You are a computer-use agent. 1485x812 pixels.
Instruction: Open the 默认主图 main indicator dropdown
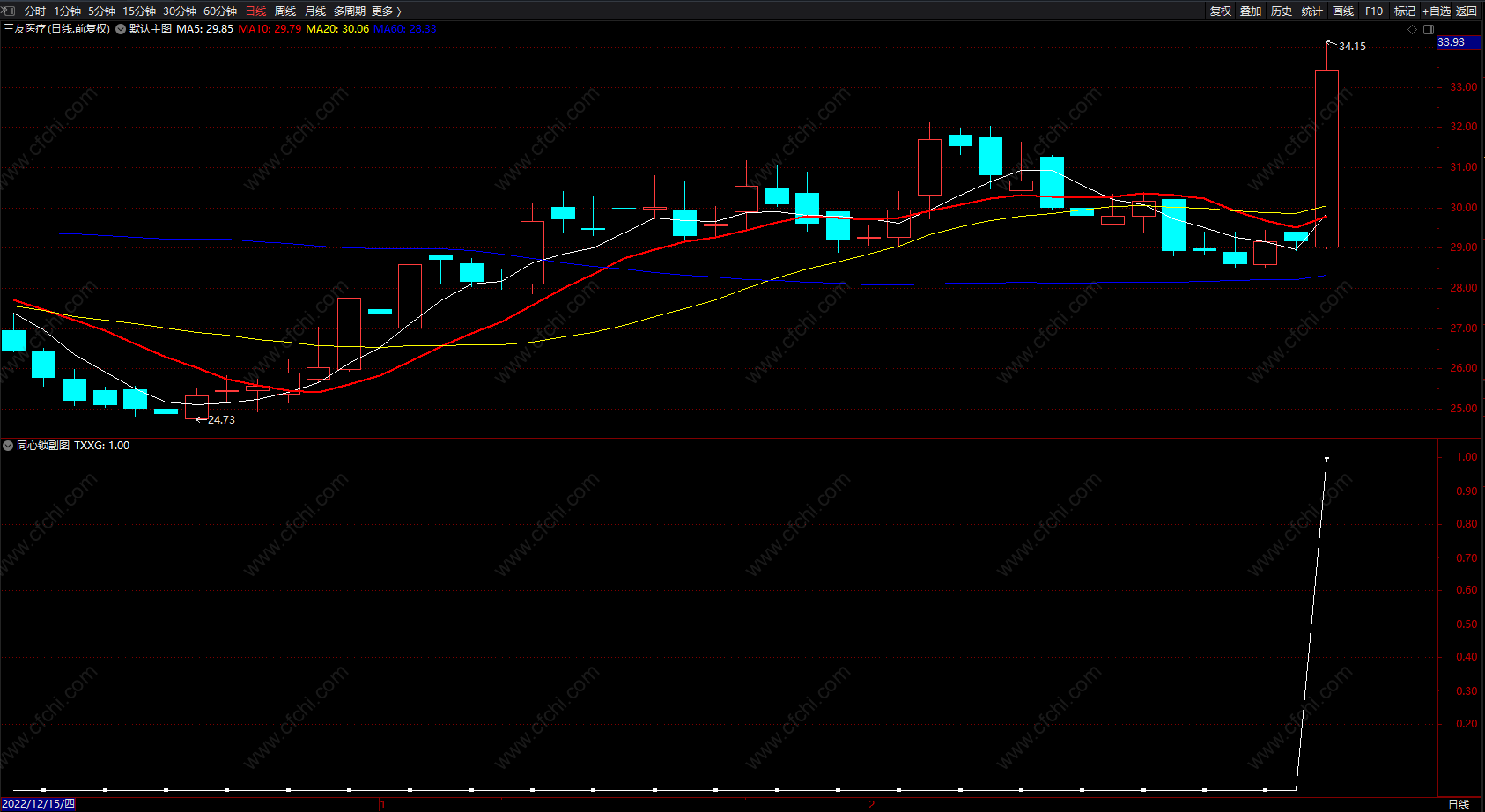(121, 29)
